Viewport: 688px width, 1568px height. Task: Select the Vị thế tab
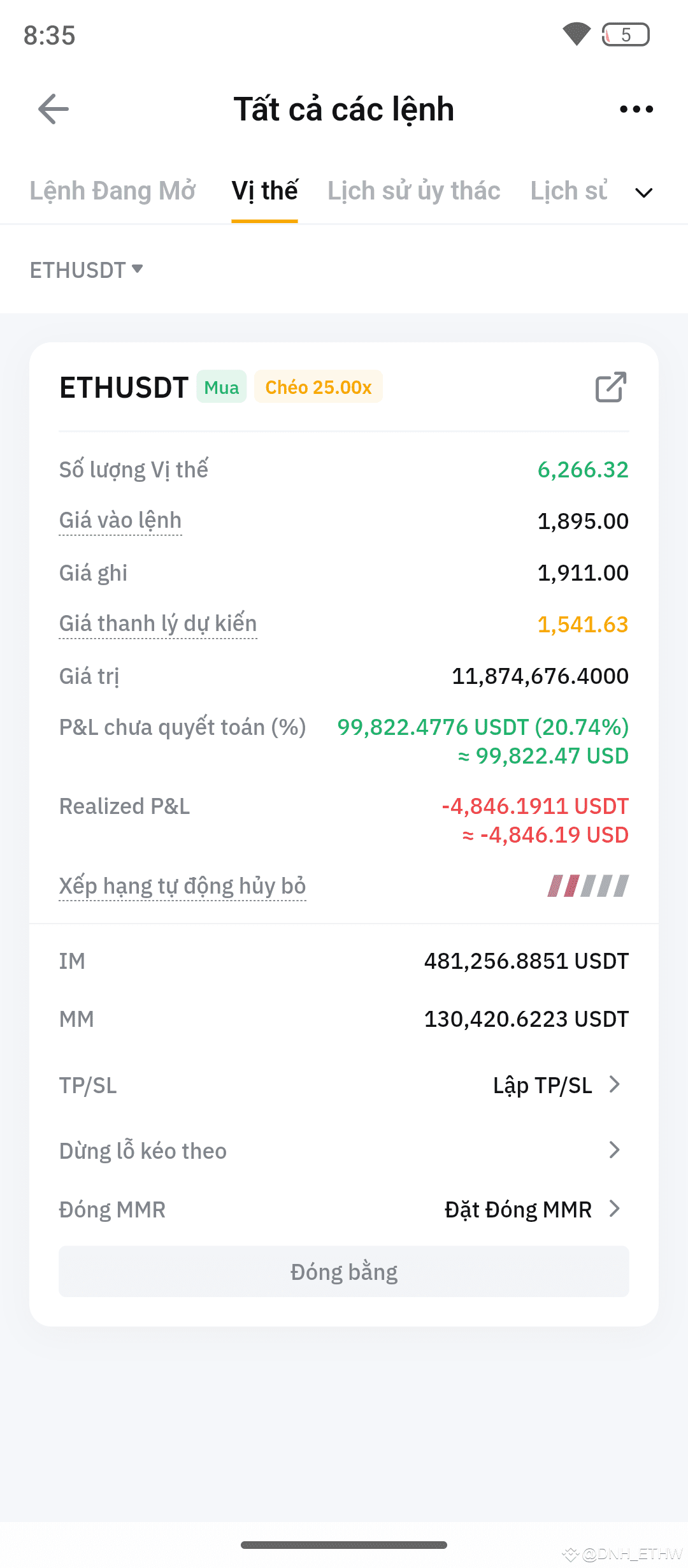(x=264, y=191)
